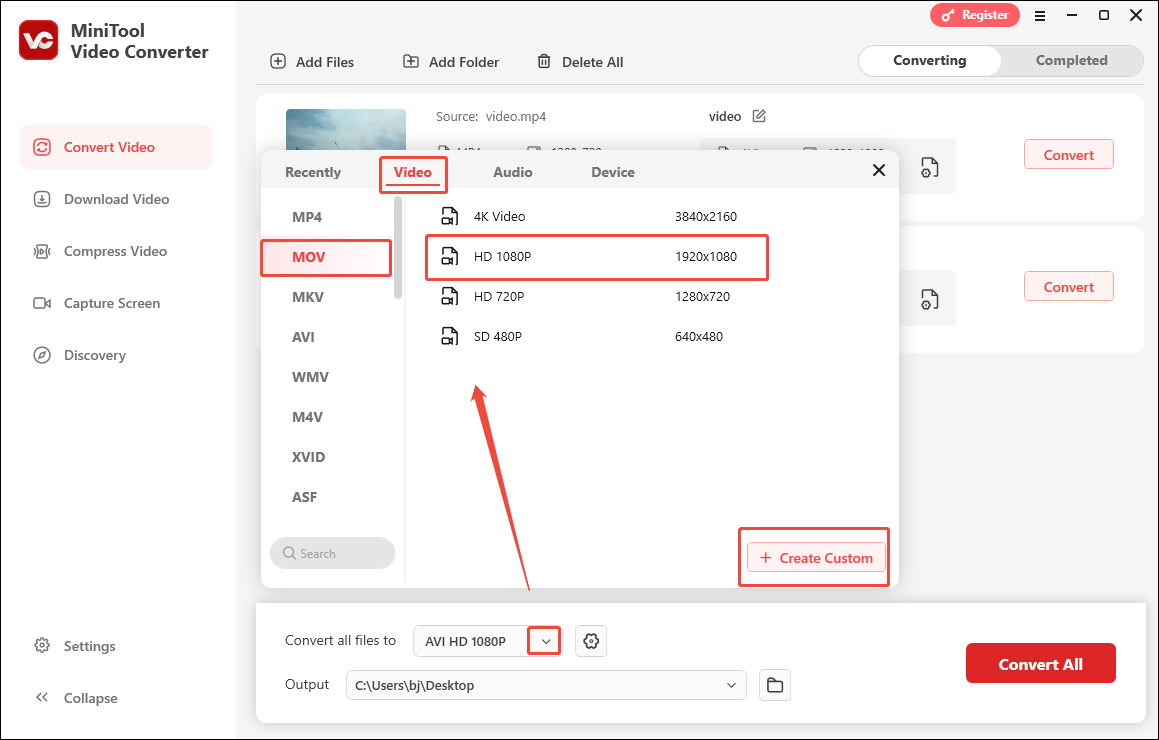Start conversion with Convert All

(x=1040, y=662)
